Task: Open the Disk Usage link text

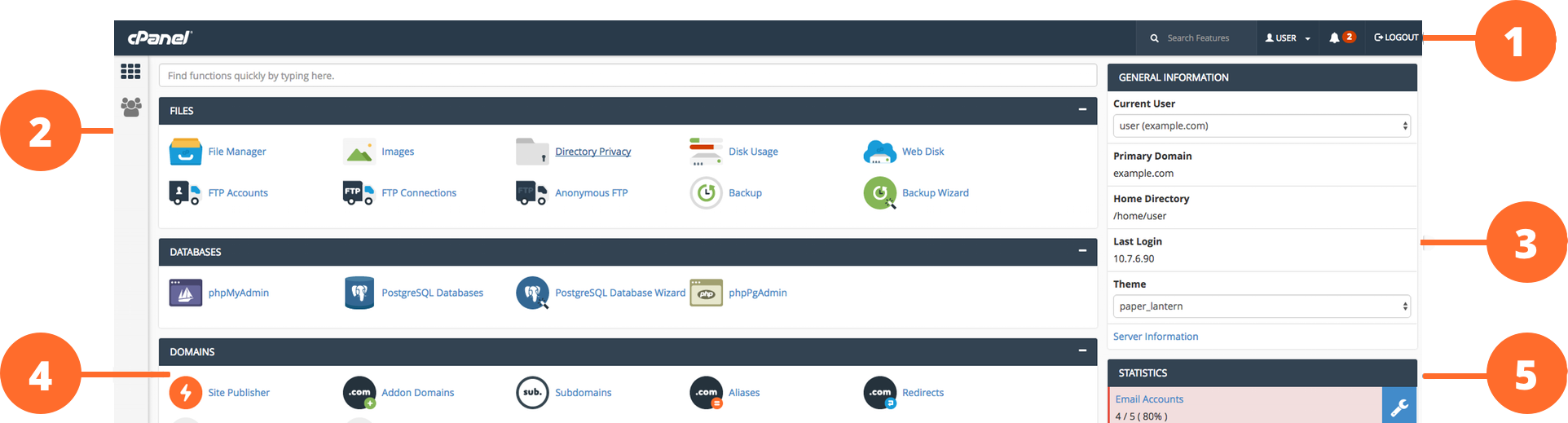Action: pyautogui.click(x=754, y=152)
